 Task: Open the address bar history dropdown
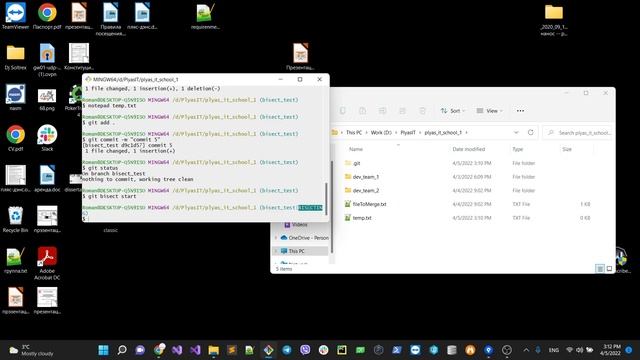pos(516,132)
